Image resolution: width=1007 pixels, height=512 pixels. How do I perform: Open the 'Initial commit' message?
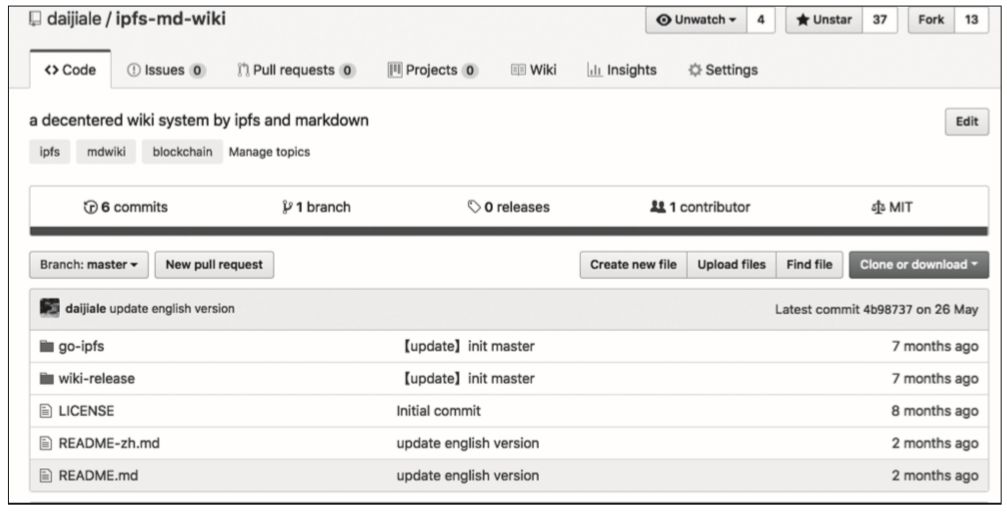tap(439, 411)
